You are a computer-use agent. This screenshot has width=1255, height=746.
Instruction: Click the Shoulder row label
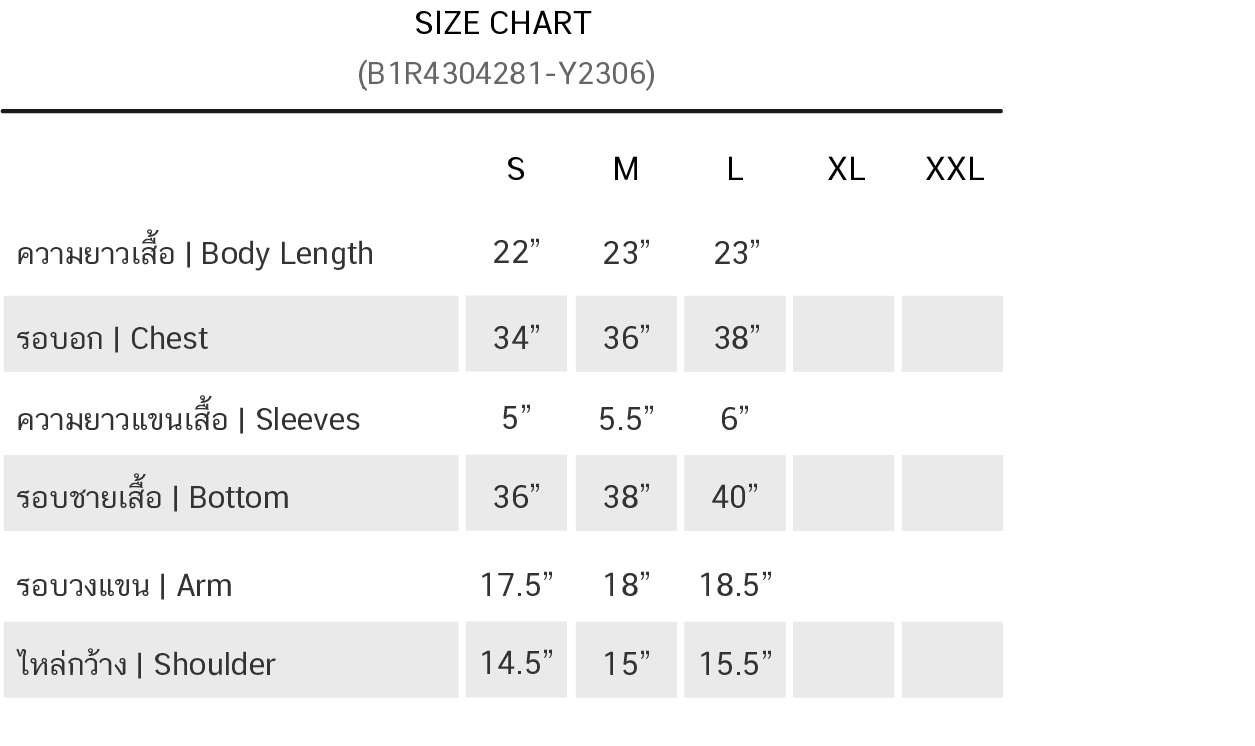pyautogui.click(x=146, y=664)
